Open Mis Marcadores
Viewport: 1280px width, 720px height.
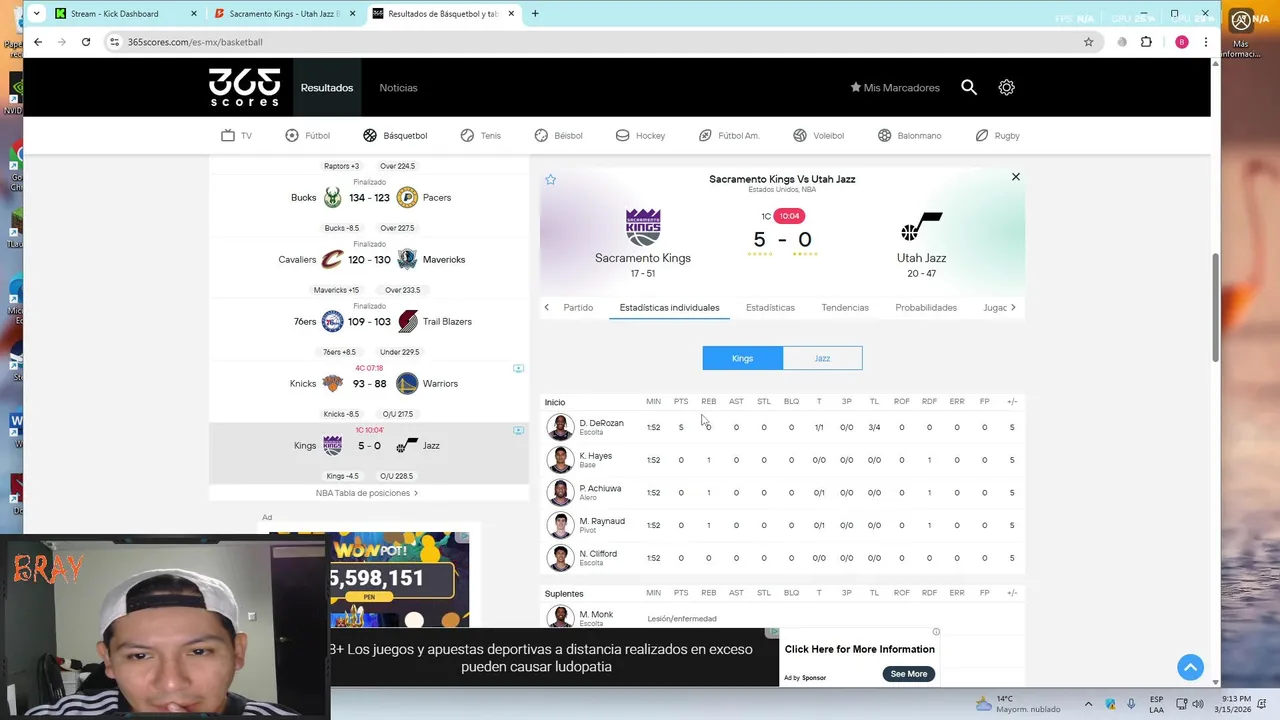pyautogui.click(x=895, y=88)
